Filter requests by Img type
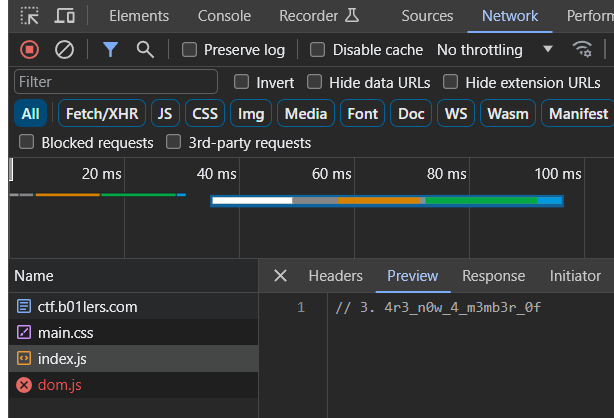Image resolution: width=614 pixels, height=418 pixels. point(251,114)
